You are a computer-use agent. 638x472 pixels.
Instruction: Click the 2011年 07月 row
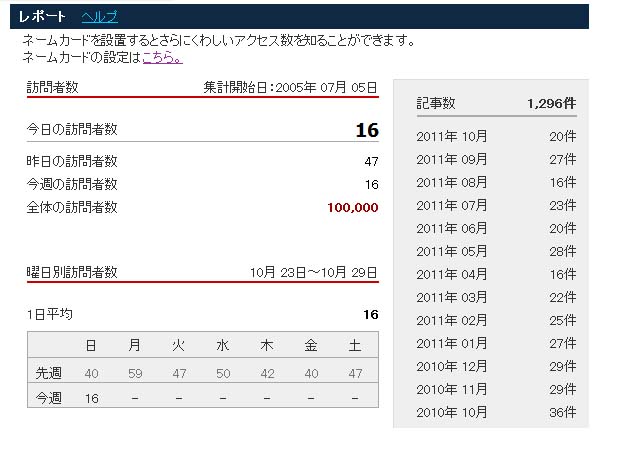tap(496, 205)
